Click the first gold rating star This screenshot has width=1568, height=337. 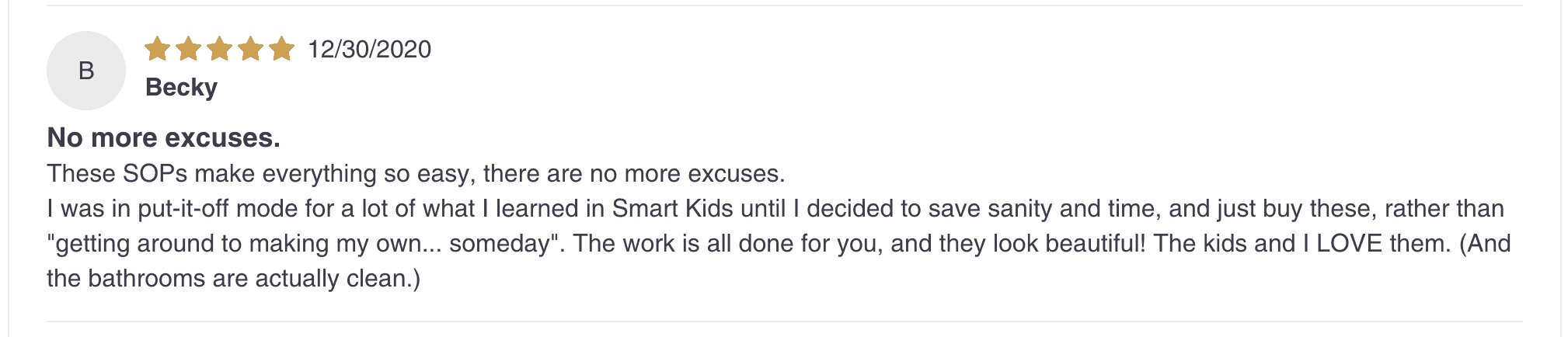[158, 49]
